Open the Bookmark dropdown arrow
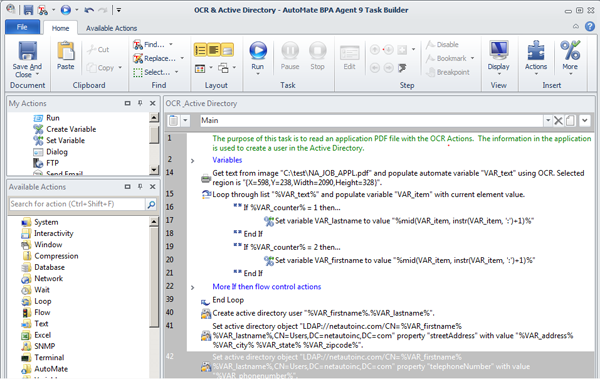 tap(473, 58)
